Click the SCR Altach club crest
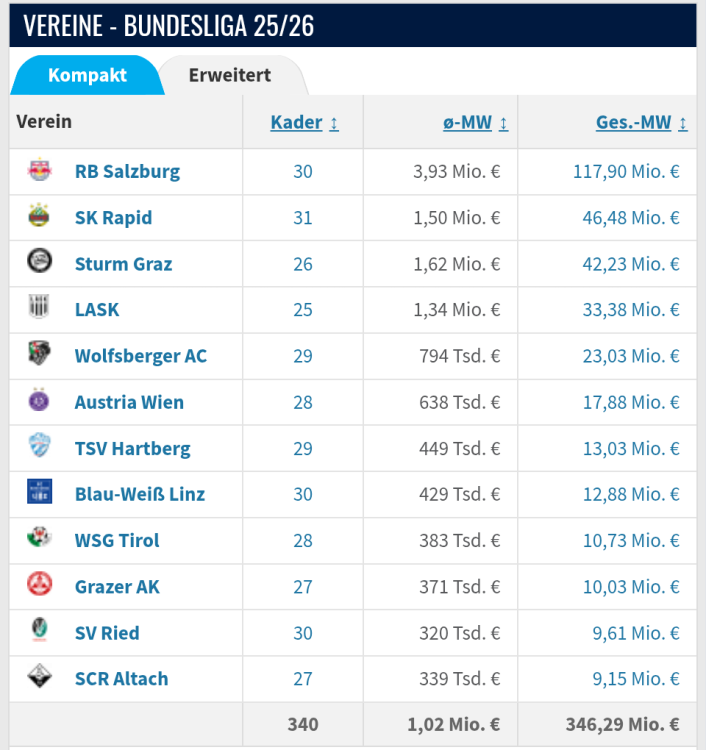The width and height of the screenshot is (706, 750). [x=39, y=678]
